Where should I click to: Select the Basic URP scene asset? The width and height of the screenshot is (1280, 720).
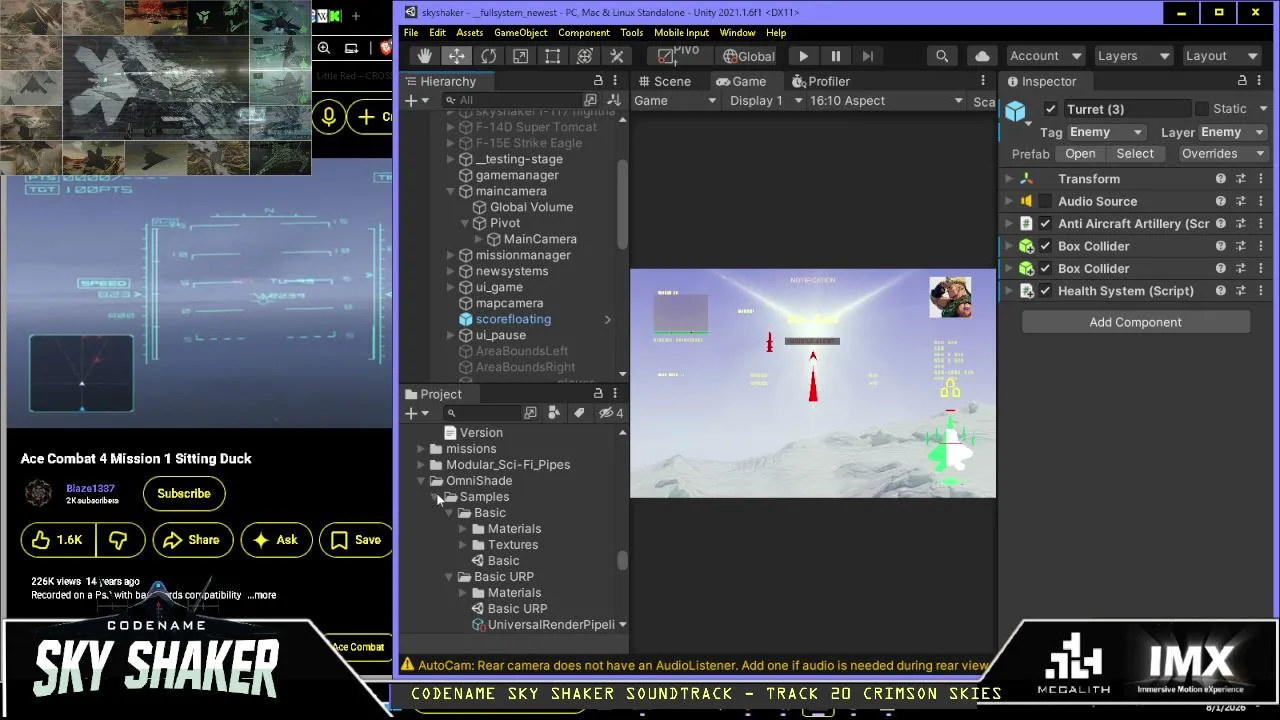pos(517,609)
